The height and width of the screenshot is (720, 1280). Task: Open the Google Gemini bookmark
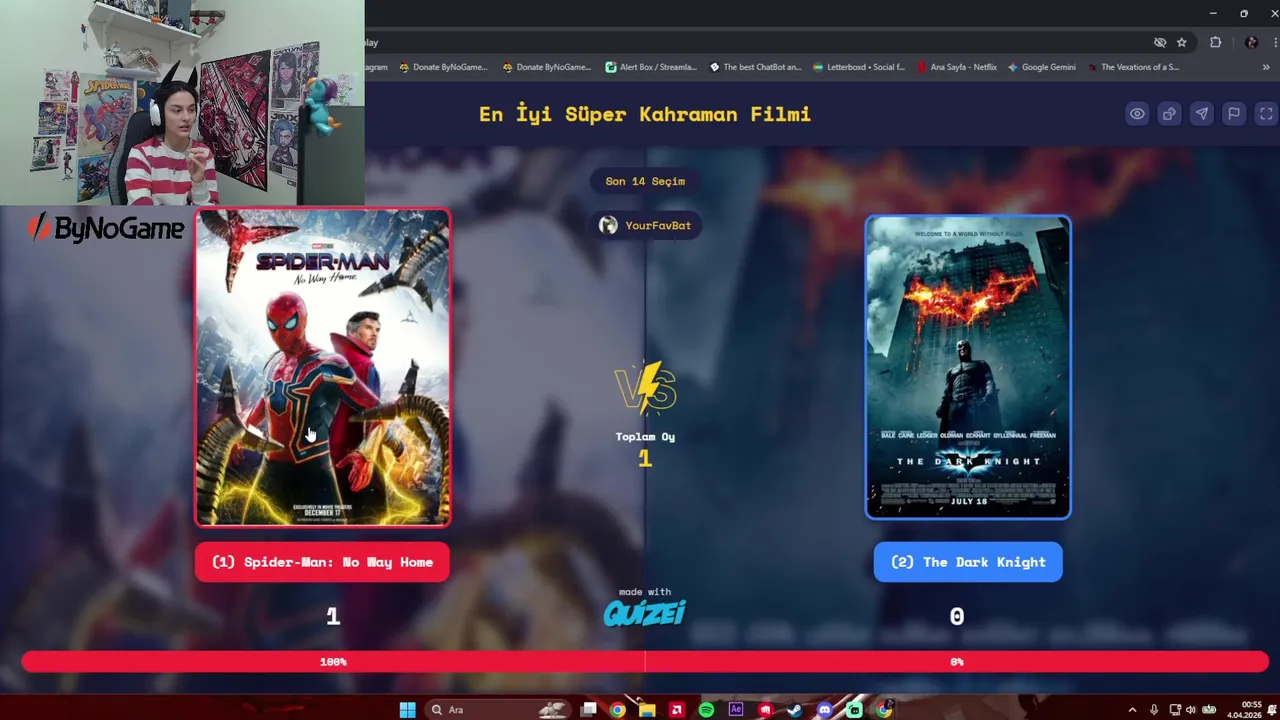[x=1042, y=67]
